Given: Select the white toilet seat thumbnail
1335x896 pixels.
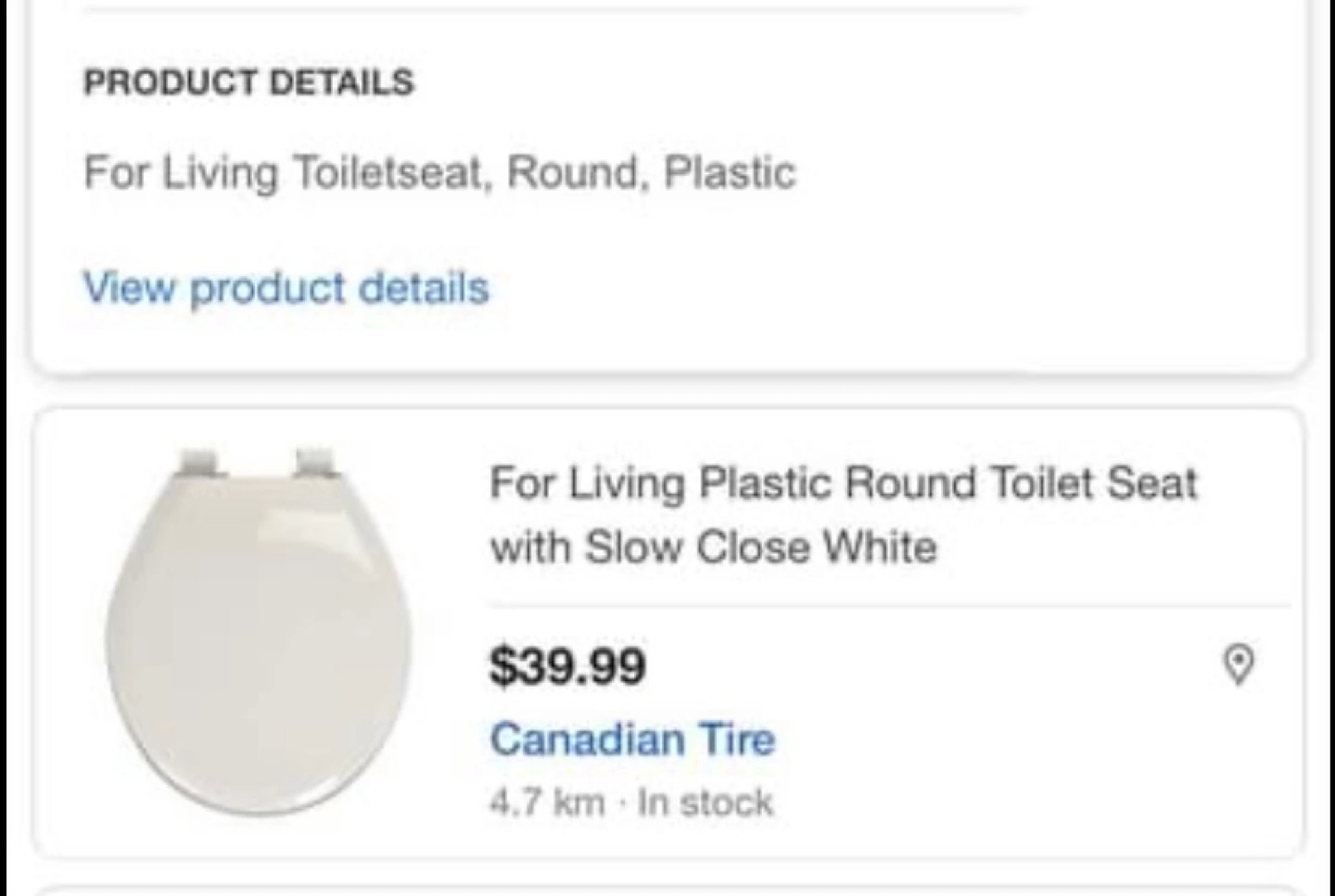Looking at the screenshot, I should coord(259,632).
